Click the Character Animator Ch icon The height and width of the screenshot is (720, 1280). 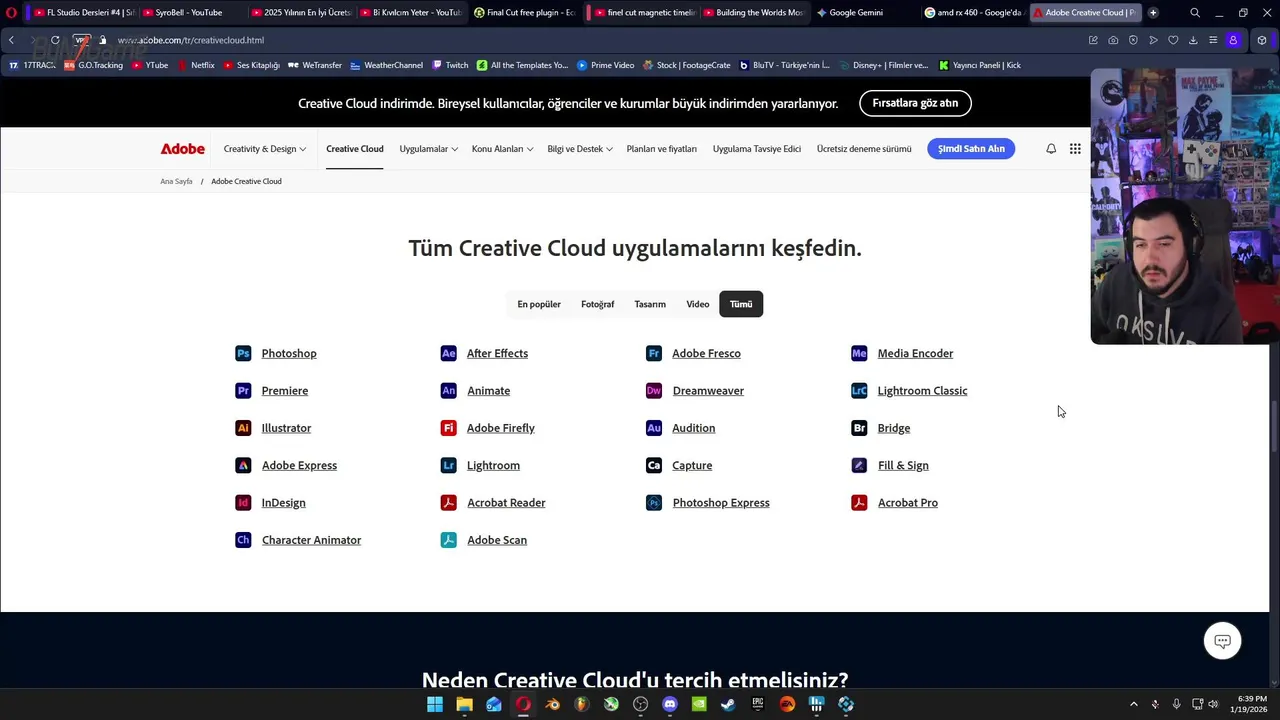[x=243, y=540]
